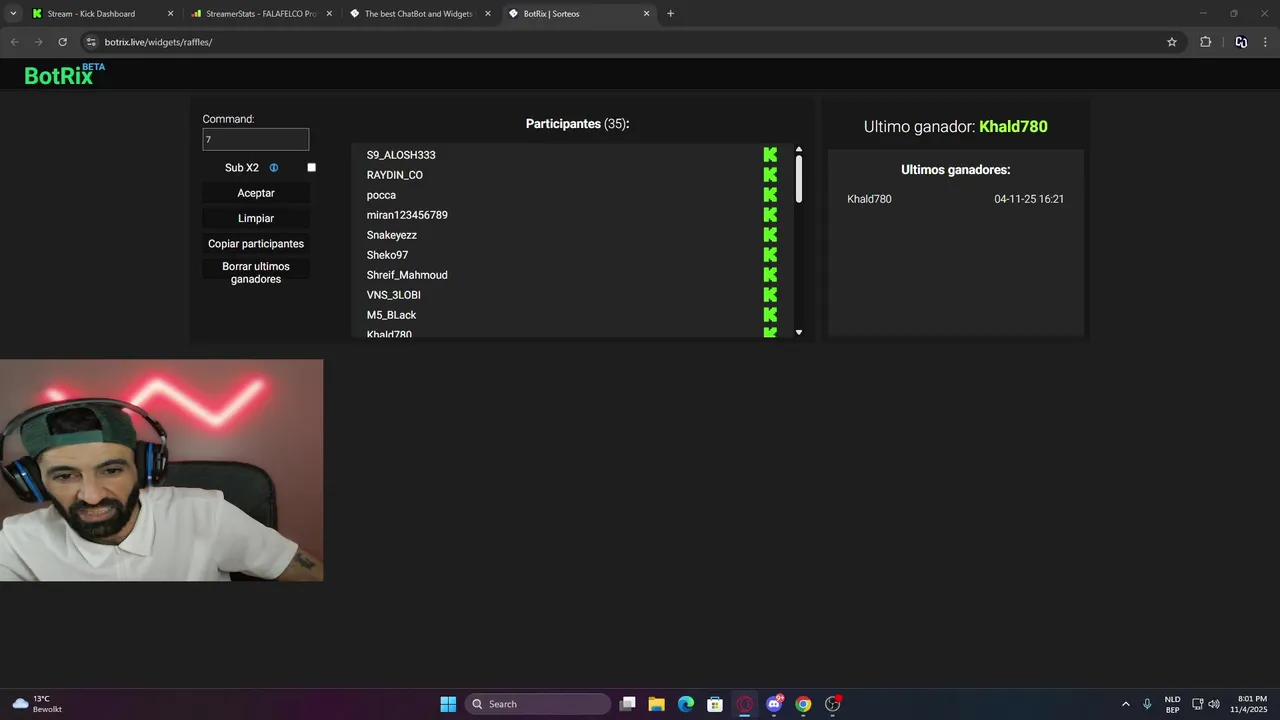Click Borrar ultimos ganadores button
The width and height of the screenshot is (1280, 720).
pyautogui.click(x=256, y=273)
